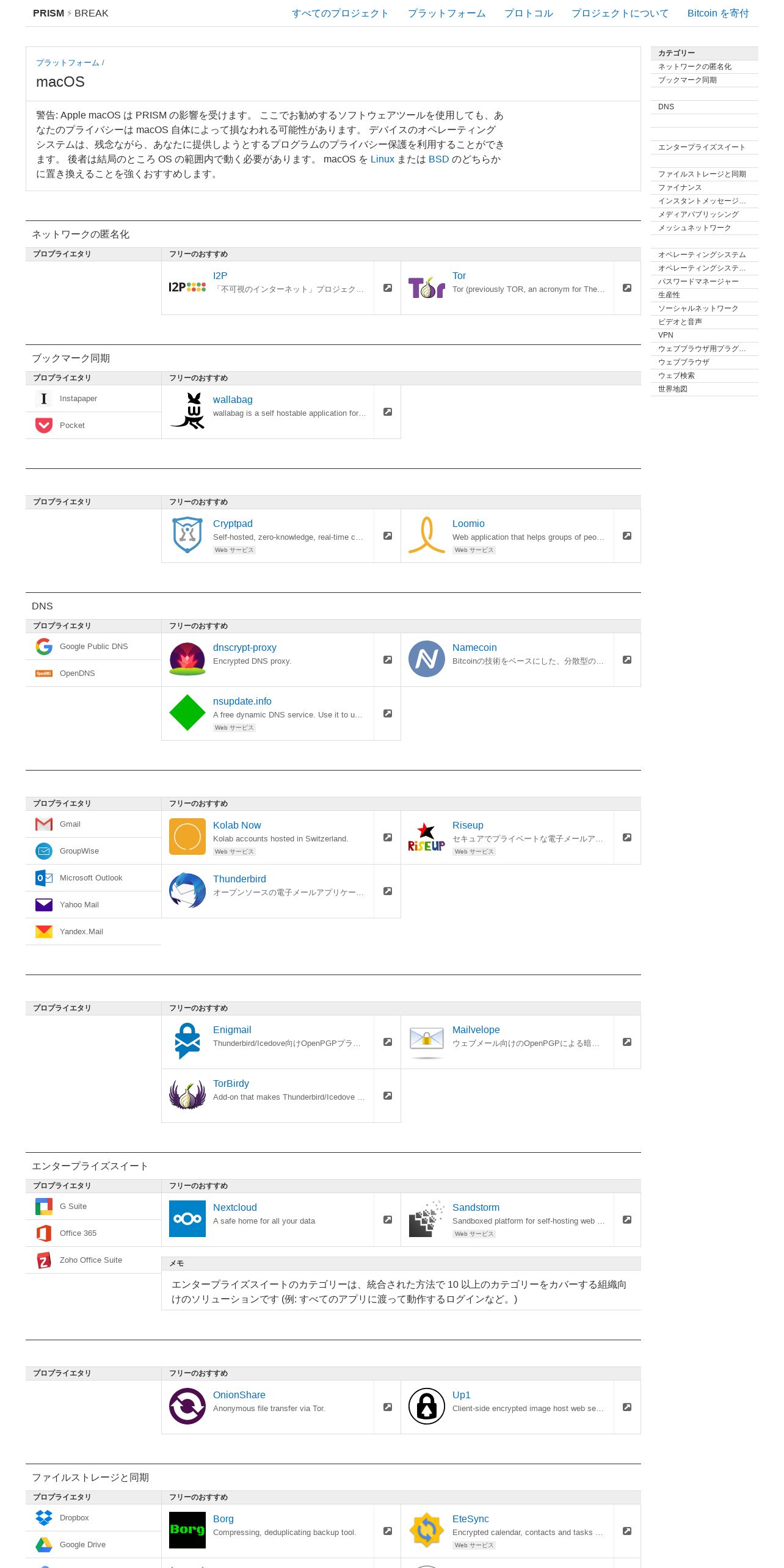Click the Cryptpad shield logo
Screen dimensions: 784x1568
click(187, 535)
